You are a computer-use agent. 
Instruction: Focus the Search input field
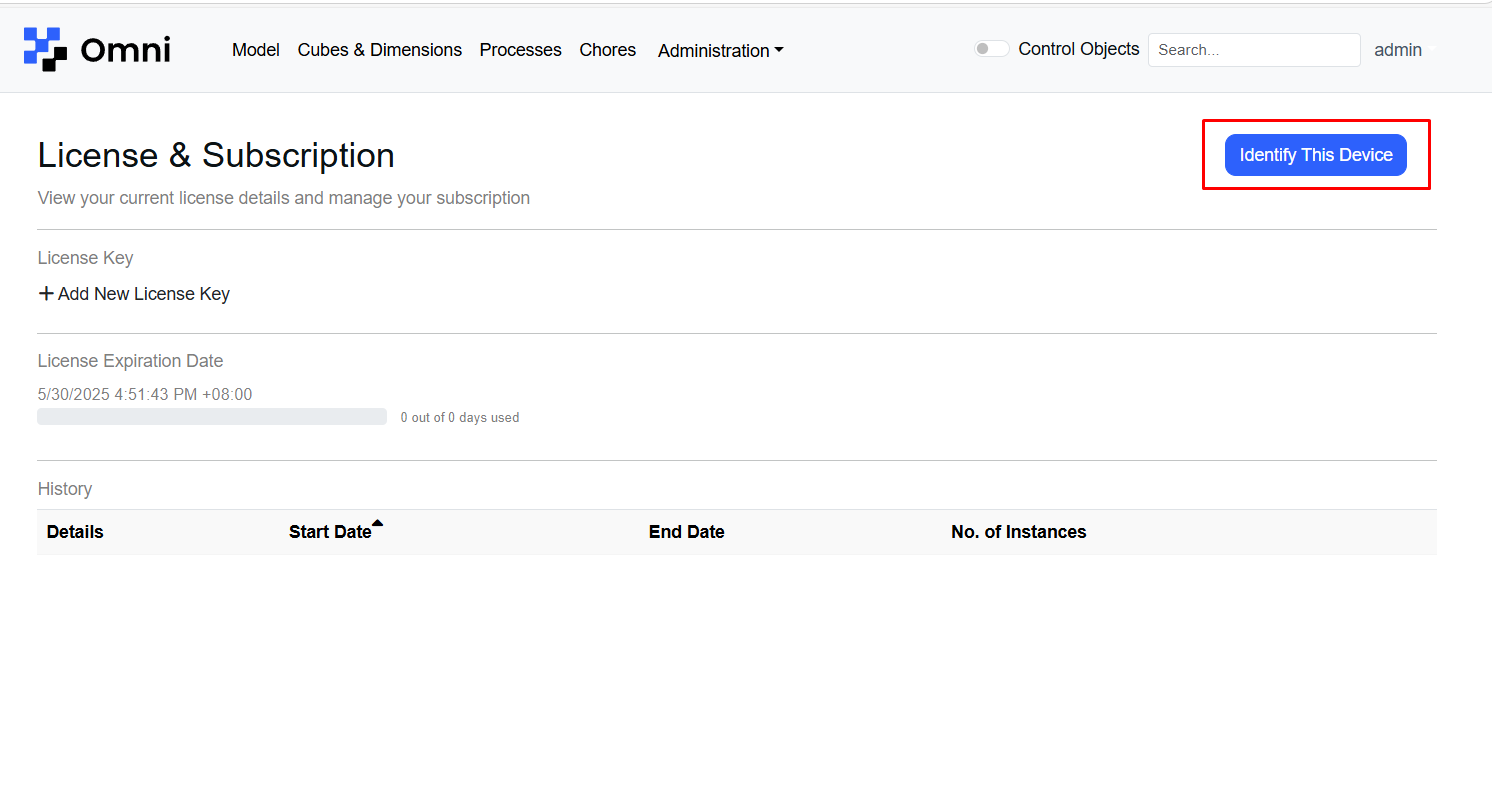1254,50
